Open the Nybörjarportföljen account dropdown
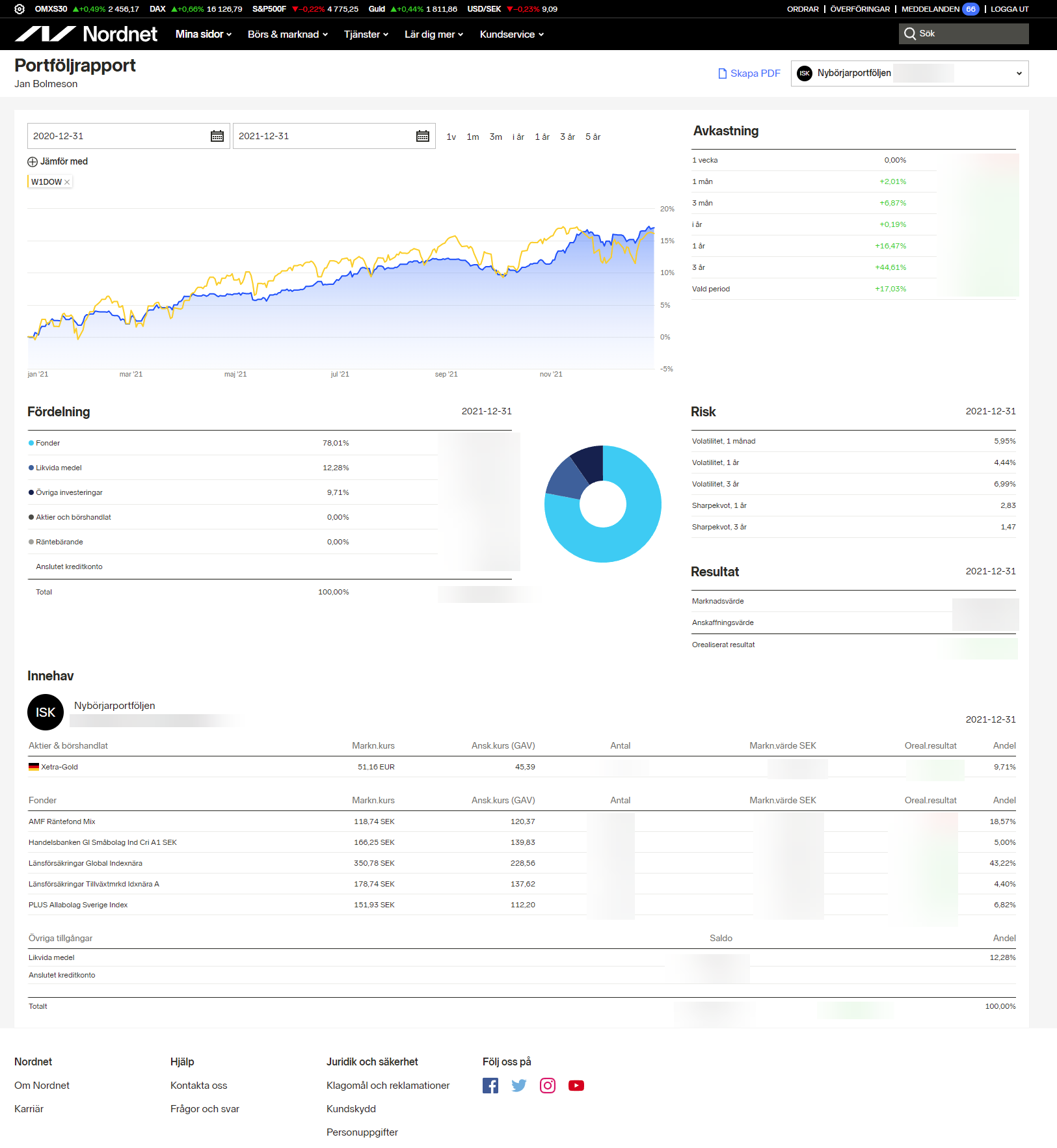 909,73
